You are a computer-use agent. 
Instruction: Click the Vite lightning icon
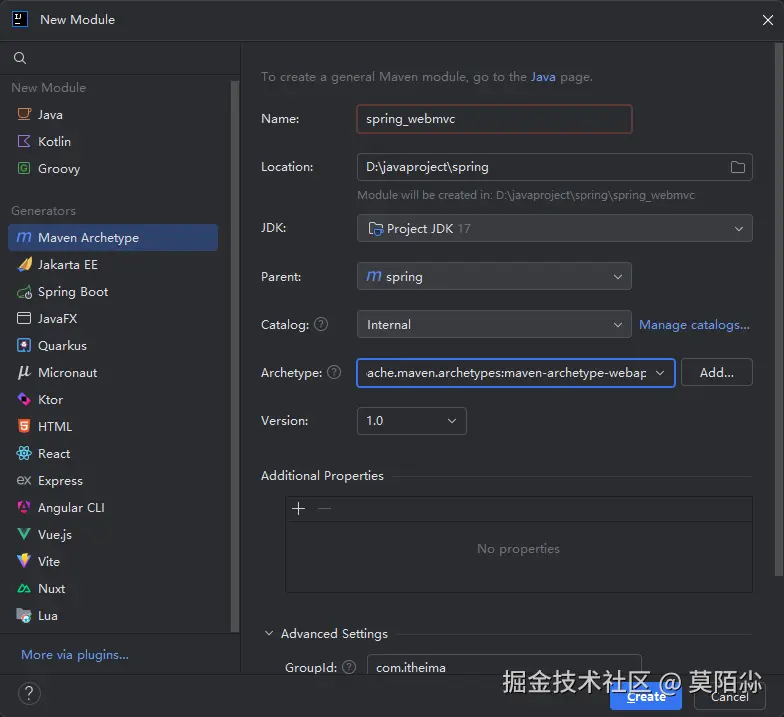click(x=24, y=561)
